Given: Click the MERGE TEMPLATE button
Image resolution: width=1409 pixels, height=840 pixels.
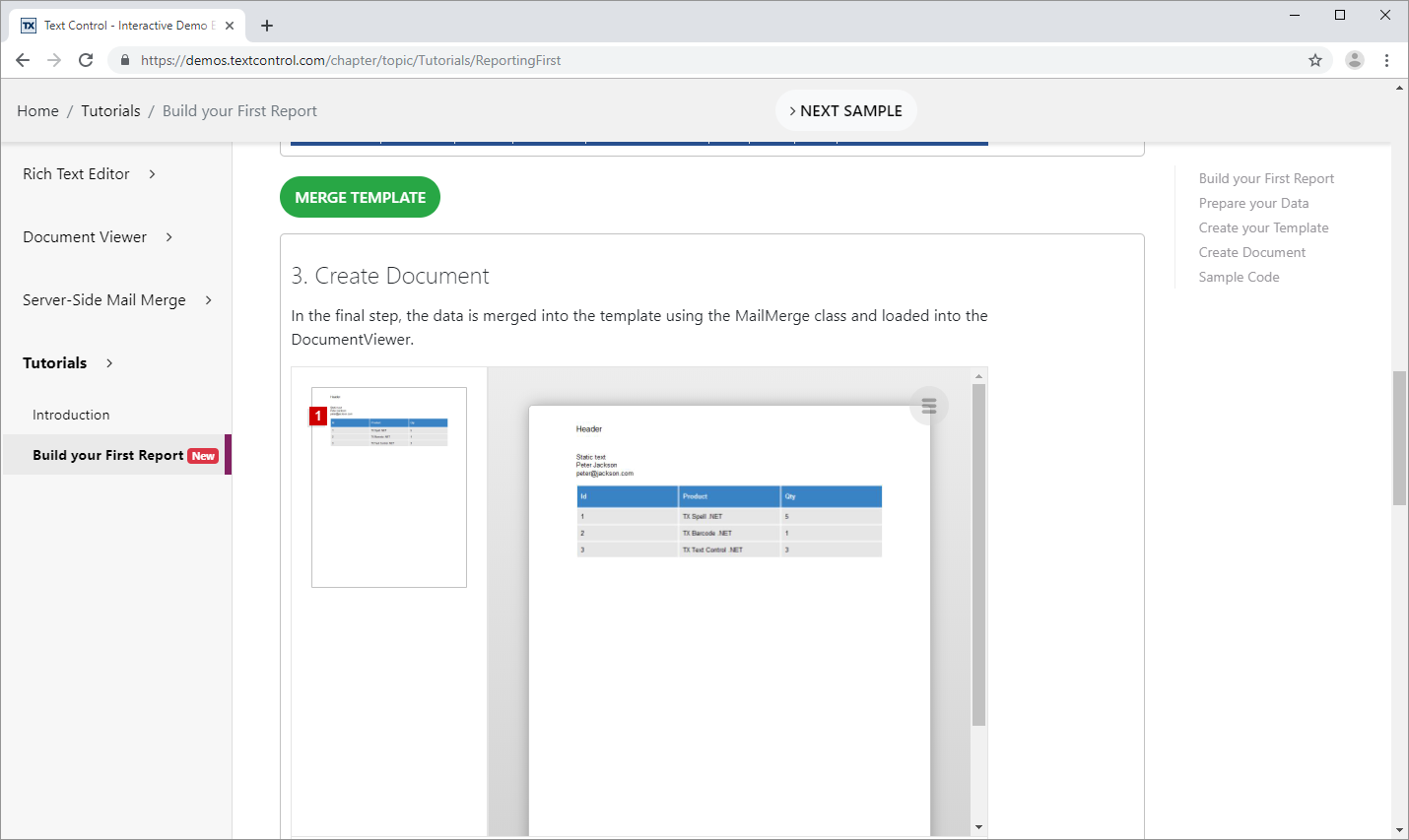Looking at the screenshot, I should click(x=360, y=197).
